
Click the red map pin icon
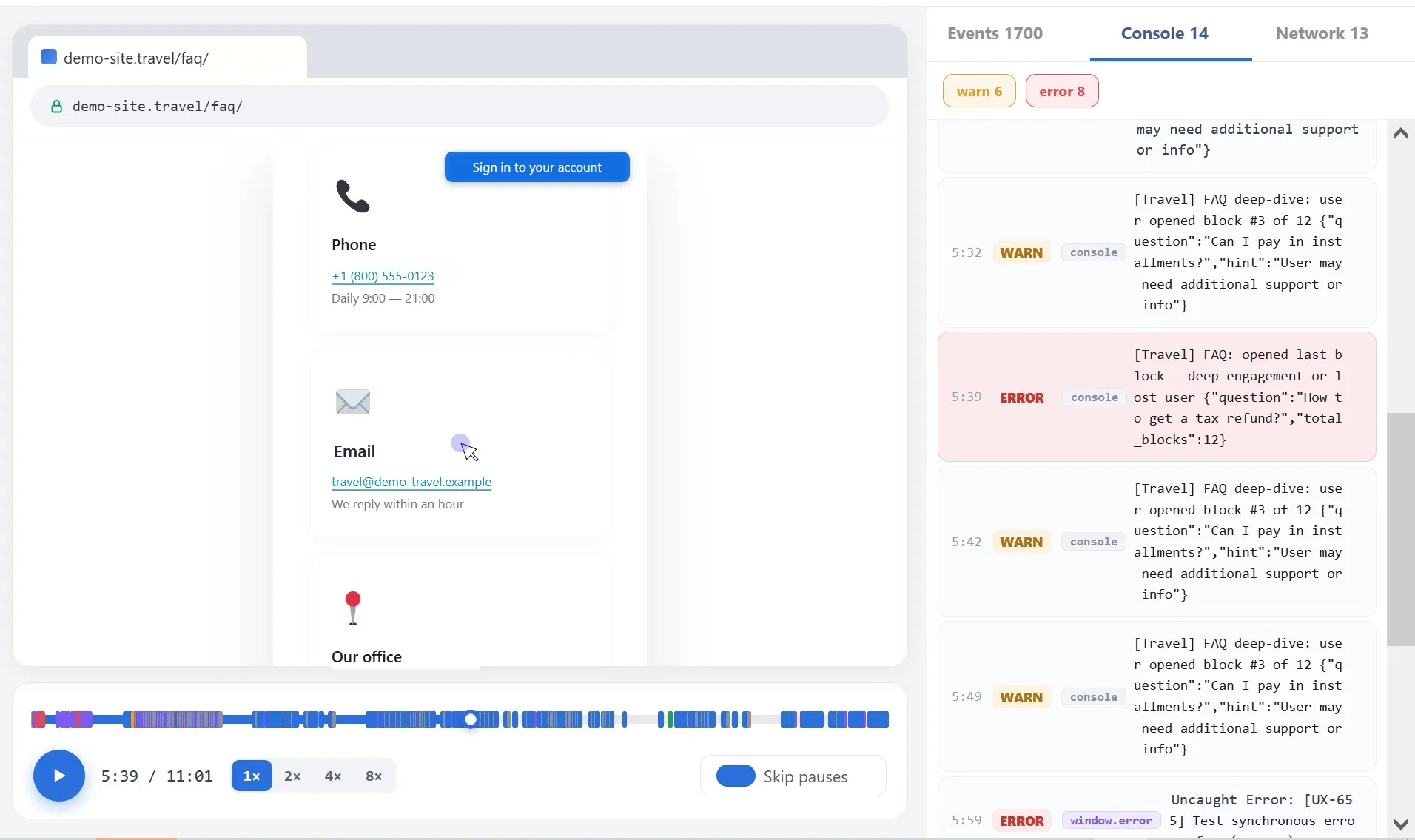pos(353,608)
